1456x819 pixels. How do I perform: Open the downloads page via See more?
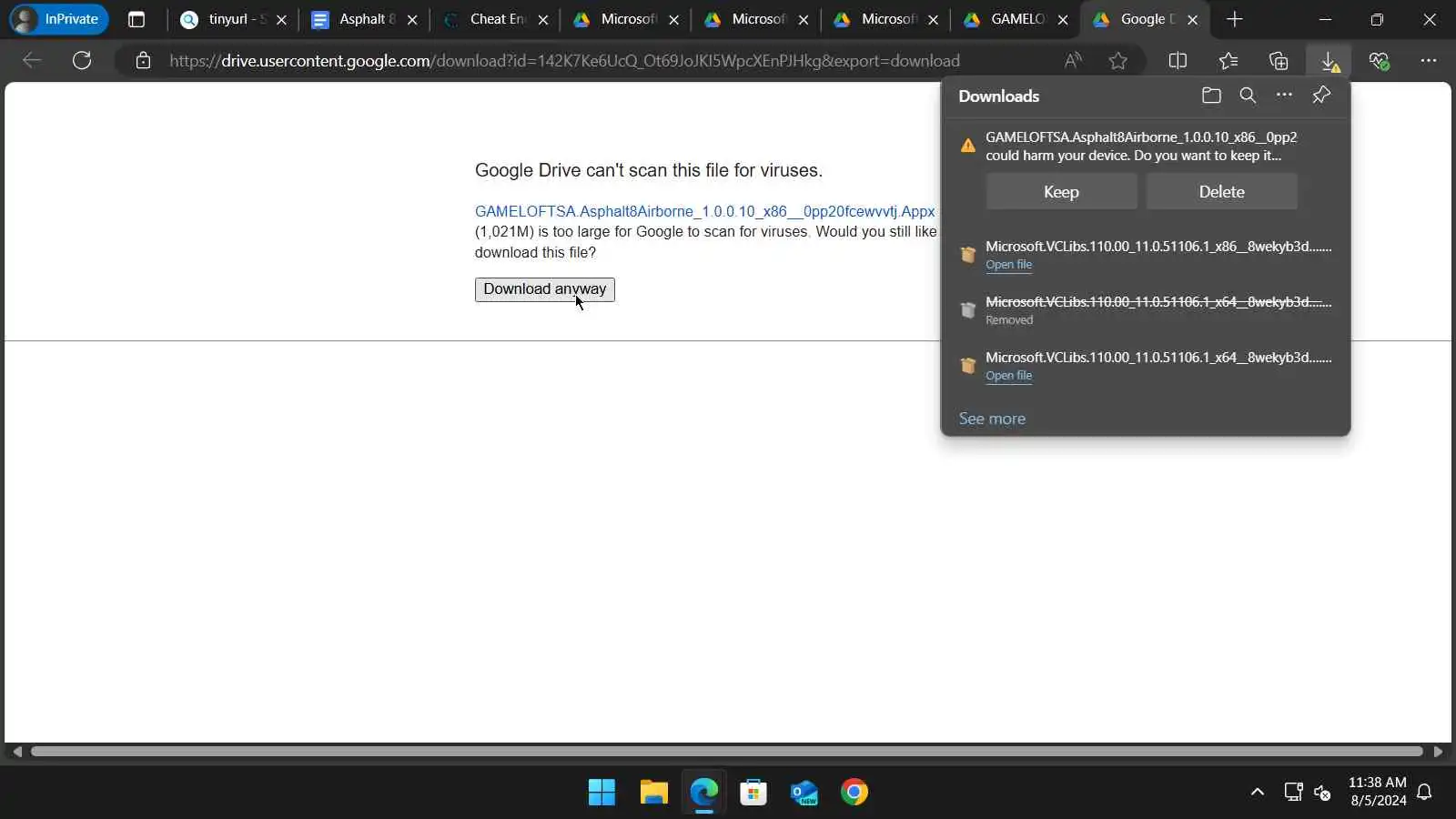[x=992, y=419]
